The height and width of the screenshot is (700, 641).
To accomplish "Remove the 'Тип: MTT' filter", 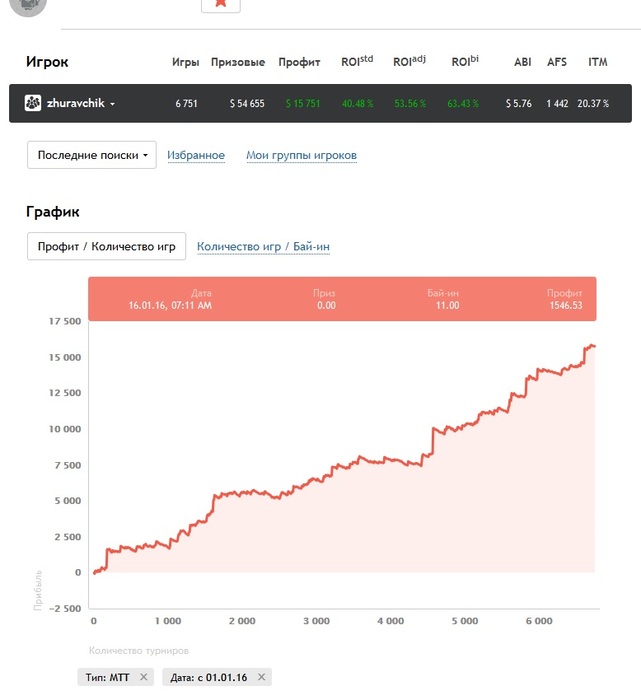I will 143,677.
